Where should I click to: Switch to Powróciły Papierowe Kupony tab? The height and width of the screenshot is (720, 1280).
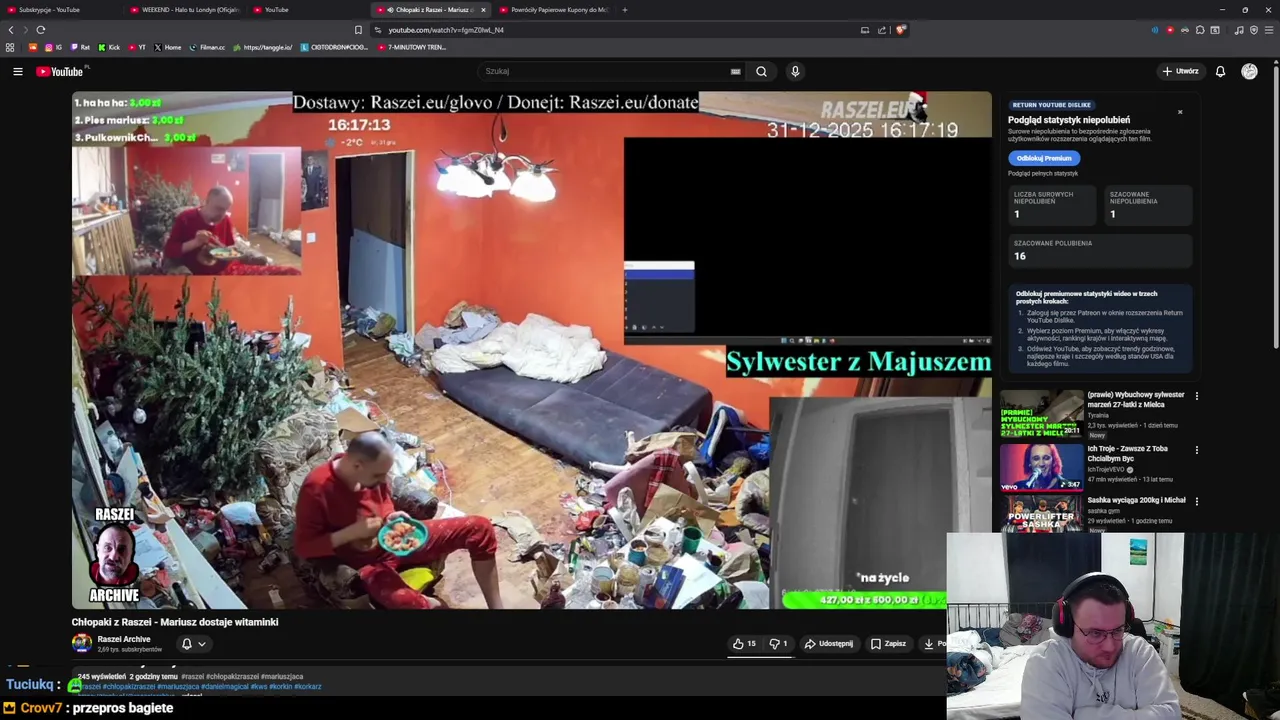click(553, 10)
